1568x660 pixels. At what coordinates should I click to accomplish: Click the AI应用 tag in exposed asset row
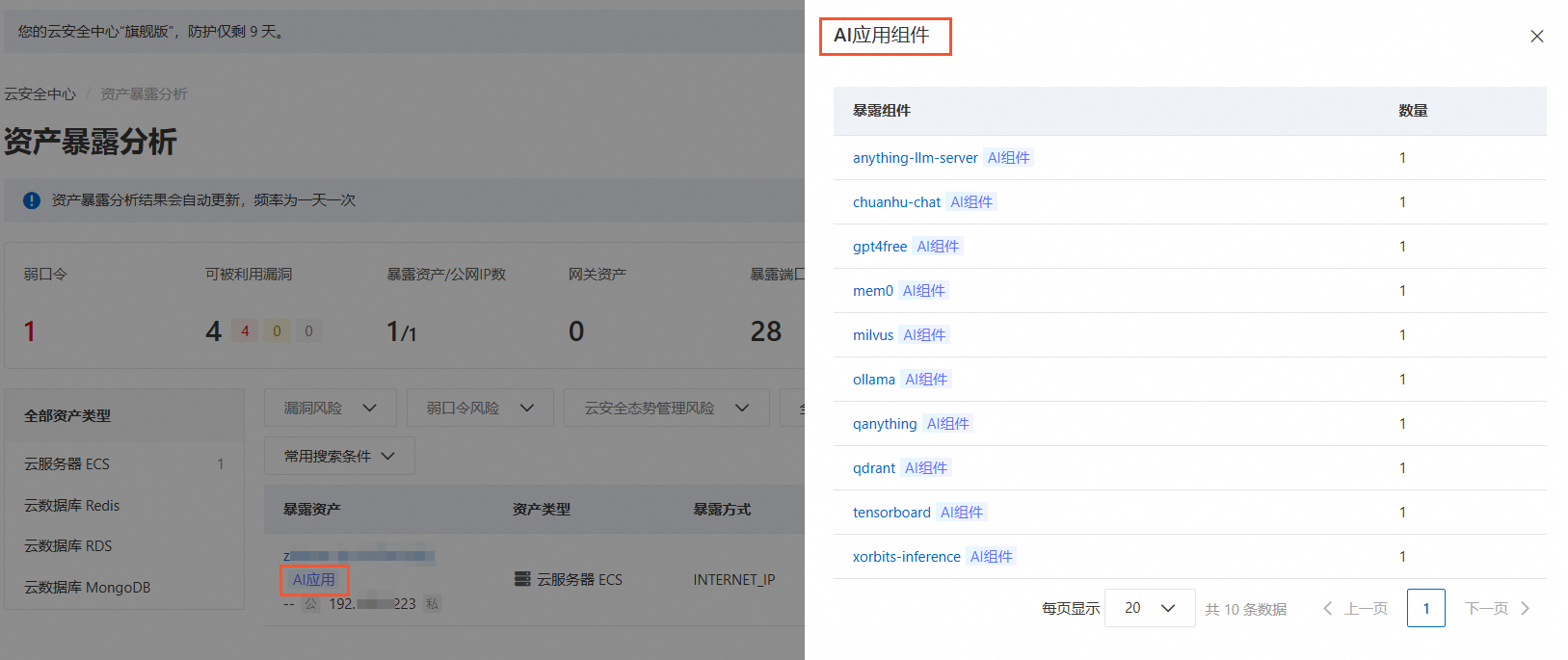point(314,580)
